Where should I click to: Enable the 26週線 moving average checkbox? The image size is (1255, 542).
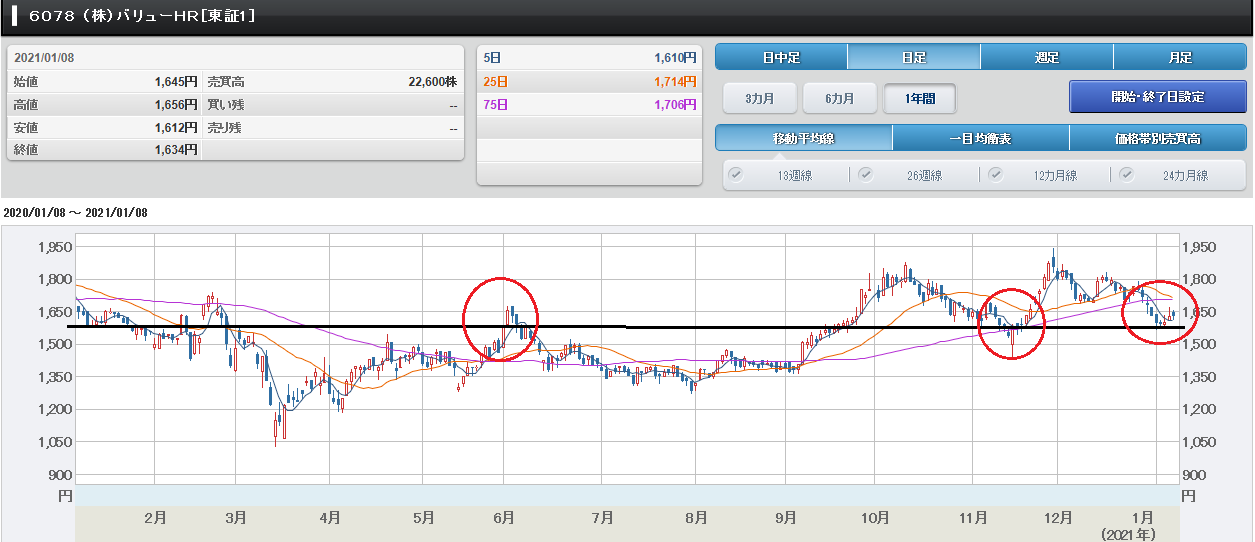pyautogui.click(x=865, y=175)
